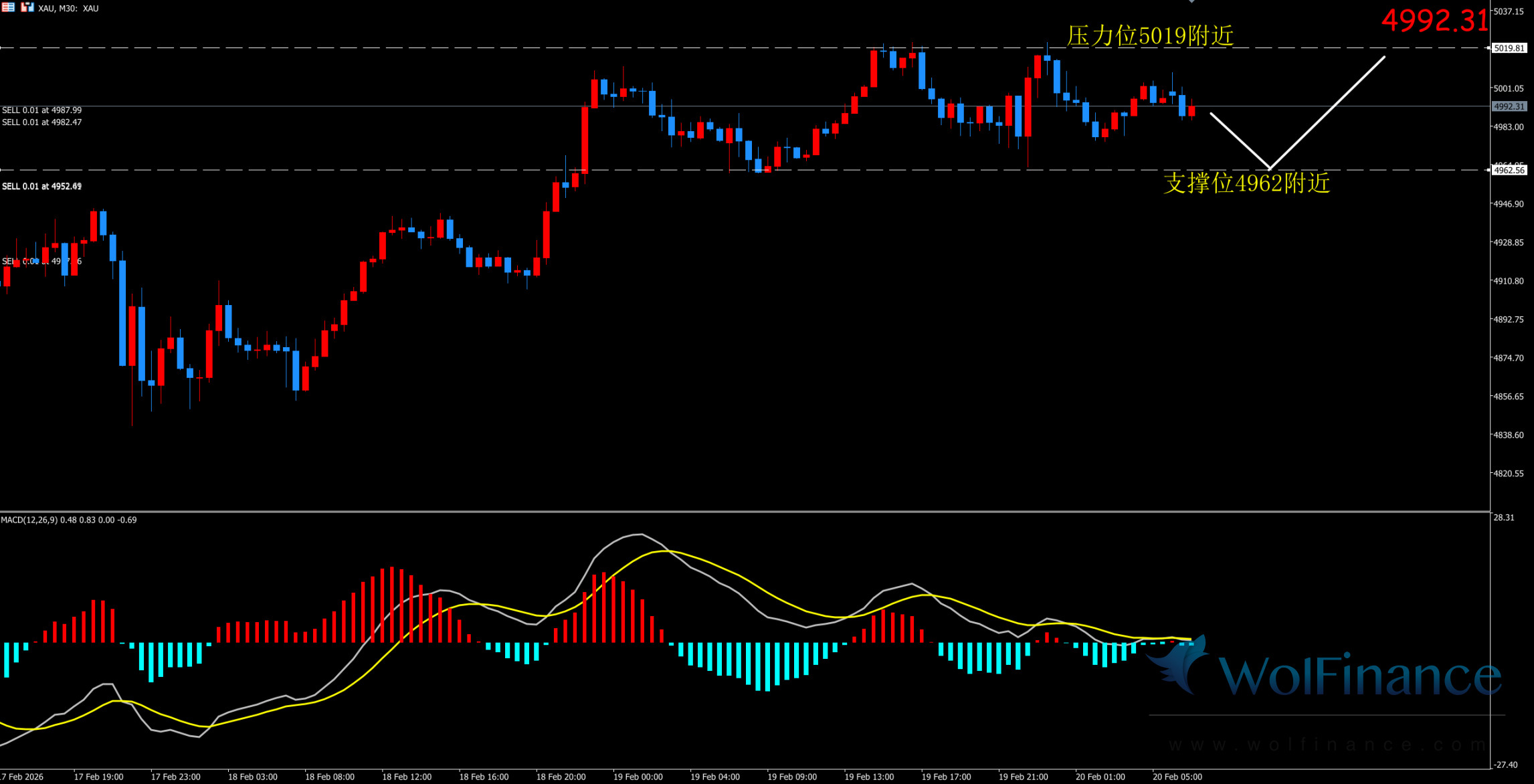Click the divider above the MACD subwindow
Screen dimensions: 1534x784
click(736, 512)
